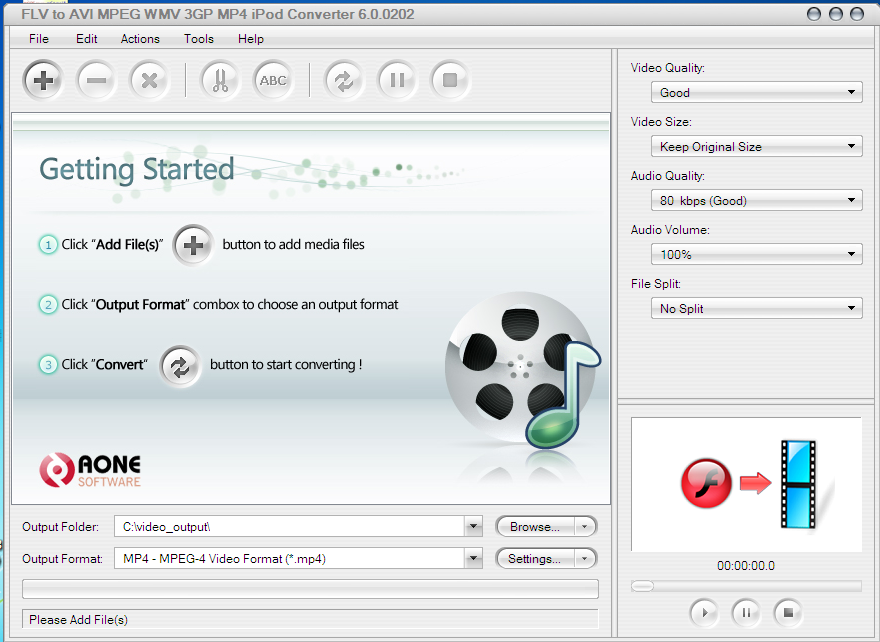The image size is (880, 642).
Task: Open the scissors Trim tool
Action: click(x=220, y=80)
